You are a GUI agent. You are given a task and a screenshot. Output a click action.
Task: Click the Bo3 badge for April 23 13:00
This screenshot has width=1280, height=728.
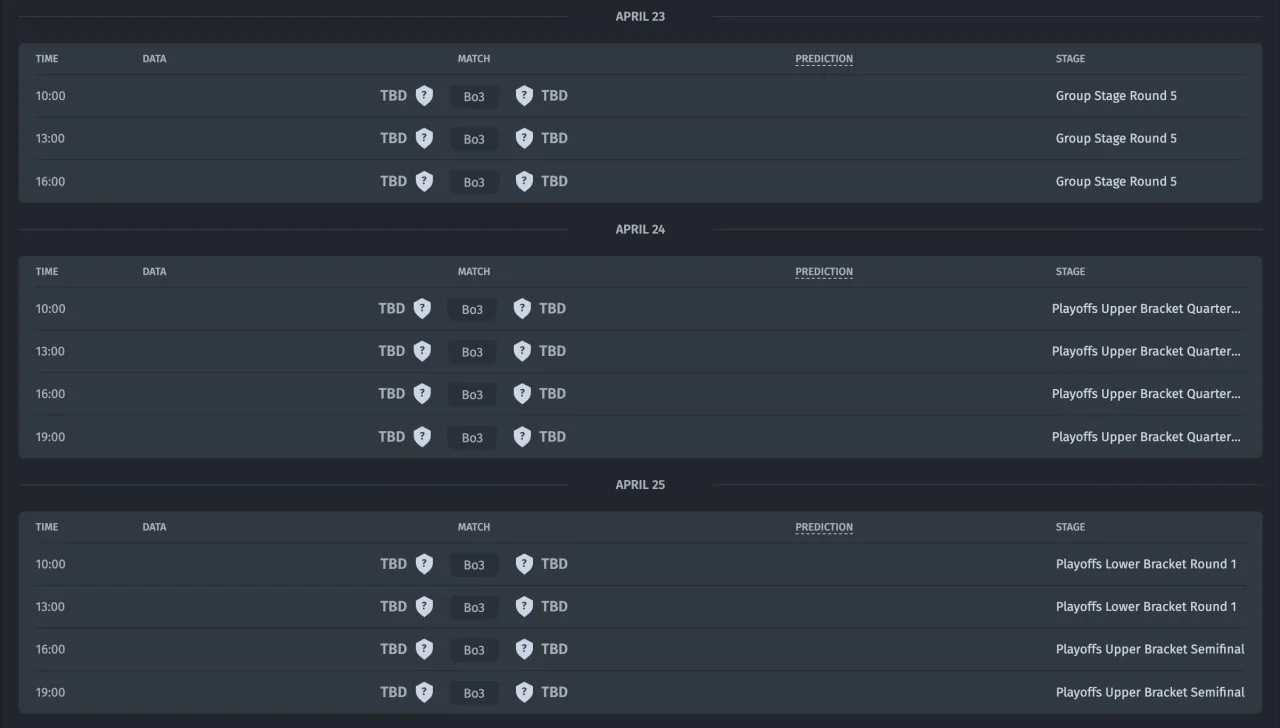(x=474, y=139)
